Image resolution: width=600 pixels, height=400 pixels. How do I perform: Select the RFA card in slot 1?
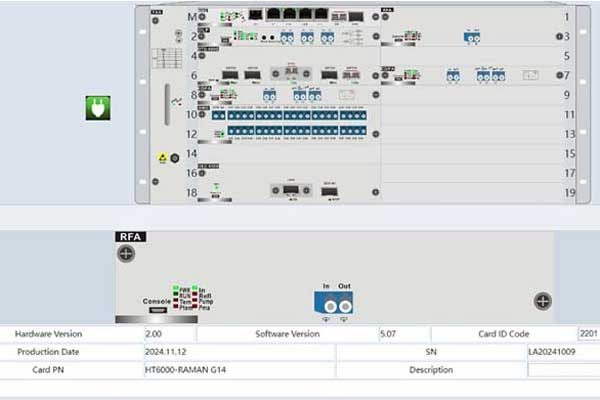tap(470, 16)
